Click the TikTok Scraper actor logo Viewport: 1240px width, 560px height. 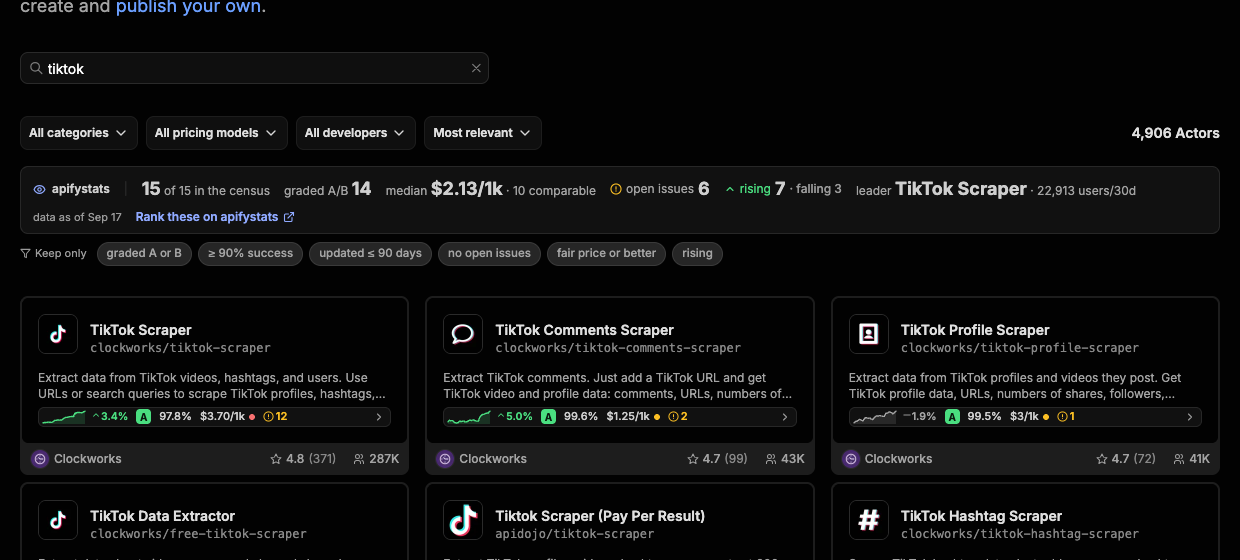pyautogui.click(x=58, y=334)
